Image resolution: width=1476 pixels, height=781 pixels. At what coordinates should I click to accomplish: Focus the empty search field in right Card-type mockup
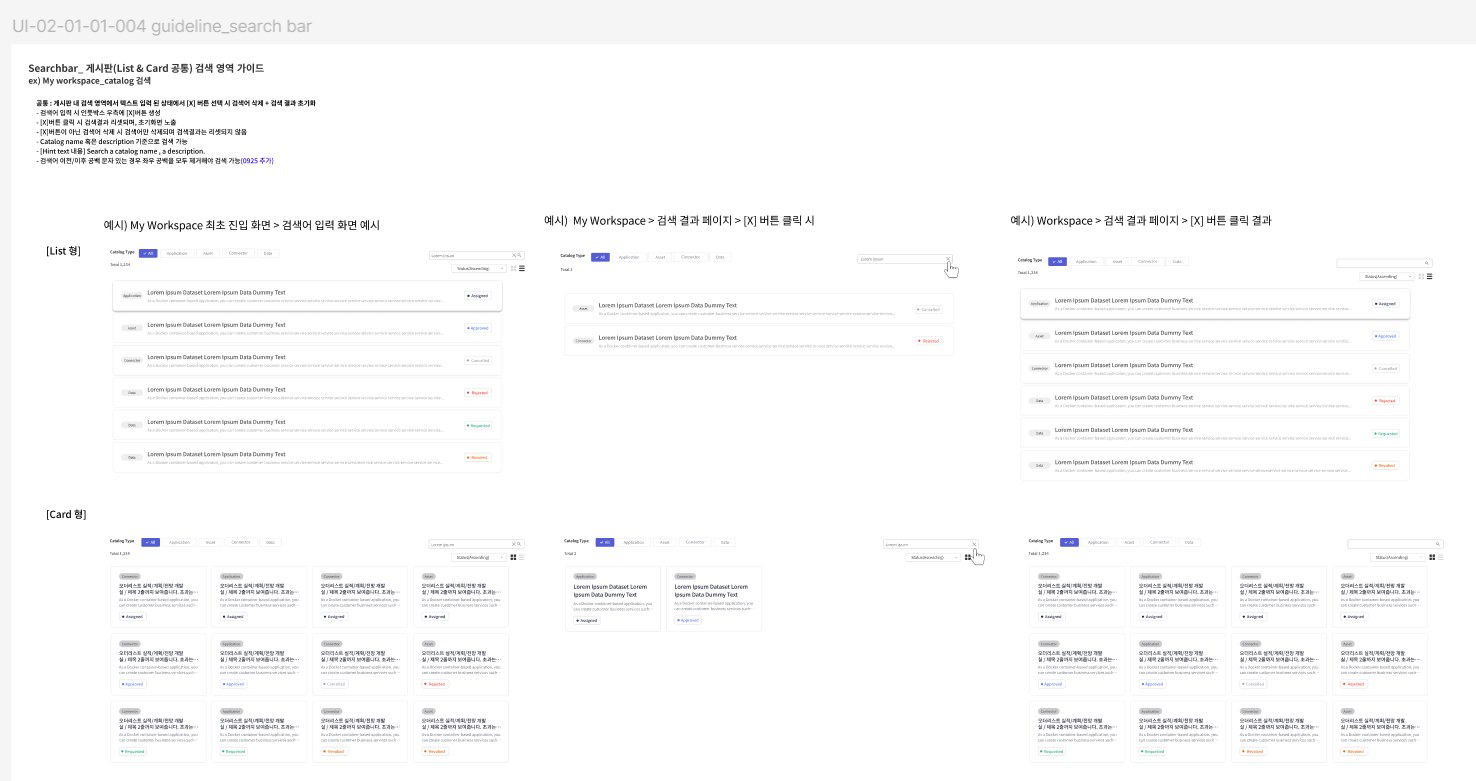point(1396,544)
